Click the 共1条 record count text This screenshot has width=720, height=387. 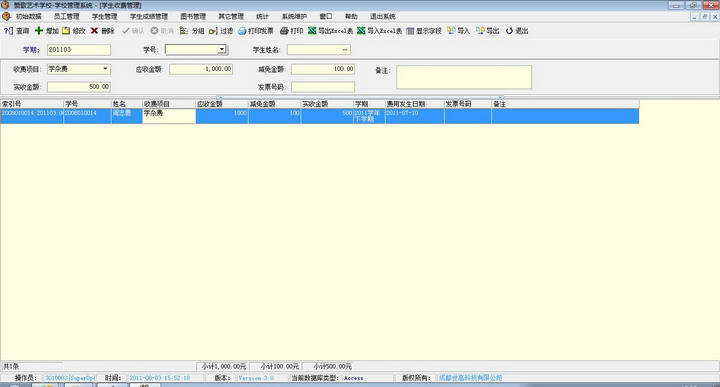(11, 366)
